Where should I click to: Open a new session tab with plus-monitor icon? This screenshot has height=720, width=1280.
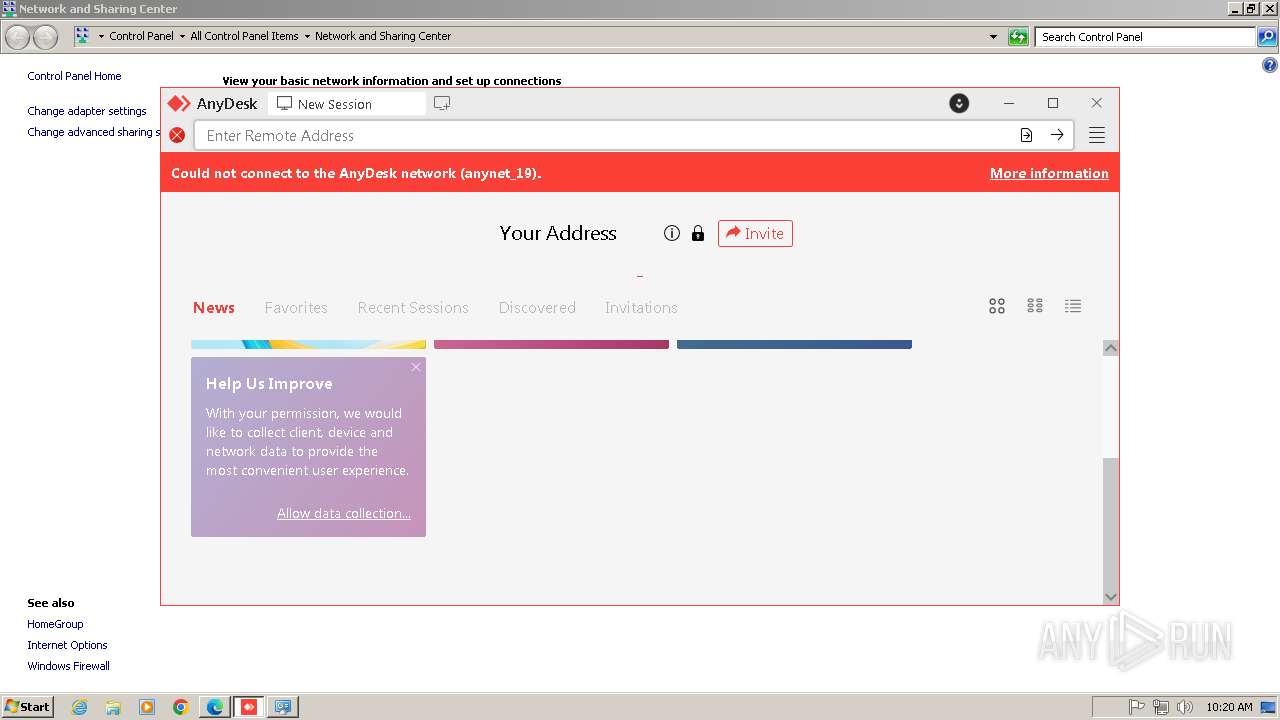coord(442,103)
